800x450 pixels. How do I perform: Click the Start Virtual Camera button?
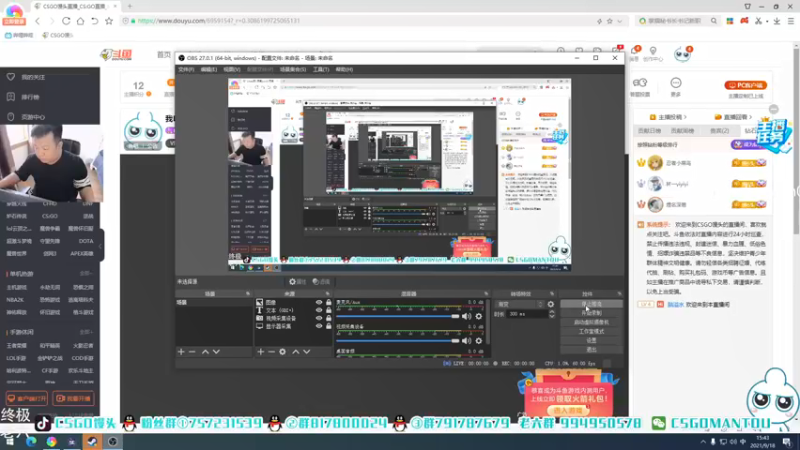point(591,322)
